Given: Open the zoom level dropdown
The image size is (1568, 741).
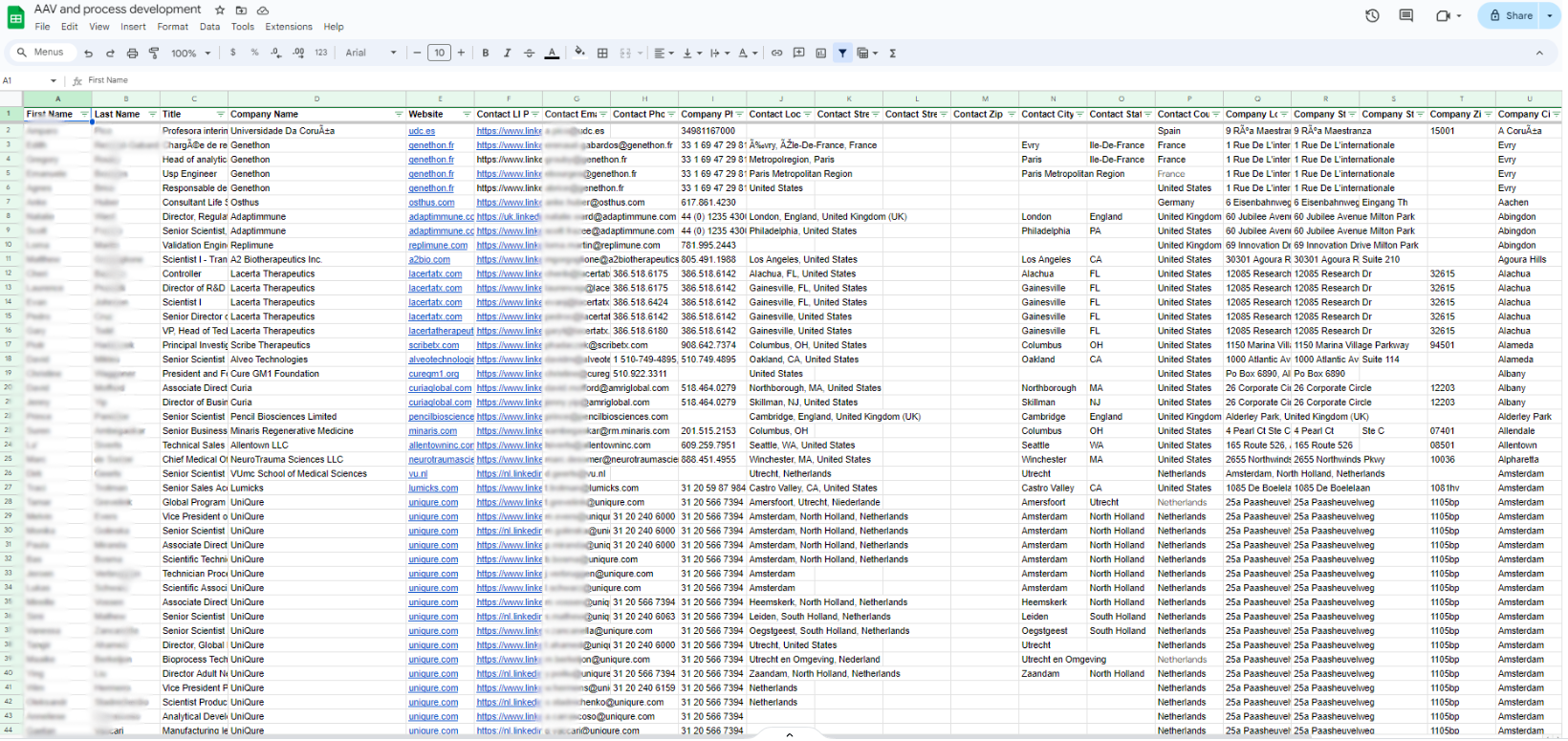Looking at the screenshot, I should (x=190, y=54).
